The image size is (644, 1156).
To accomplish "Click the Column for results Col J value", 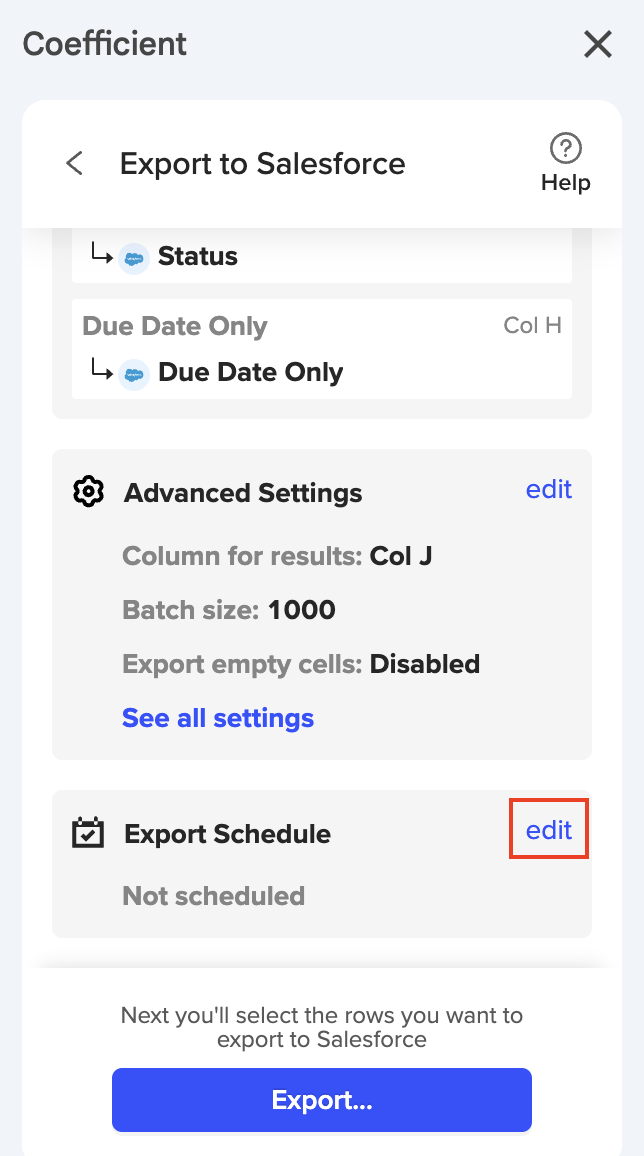I will click(404, 556).
